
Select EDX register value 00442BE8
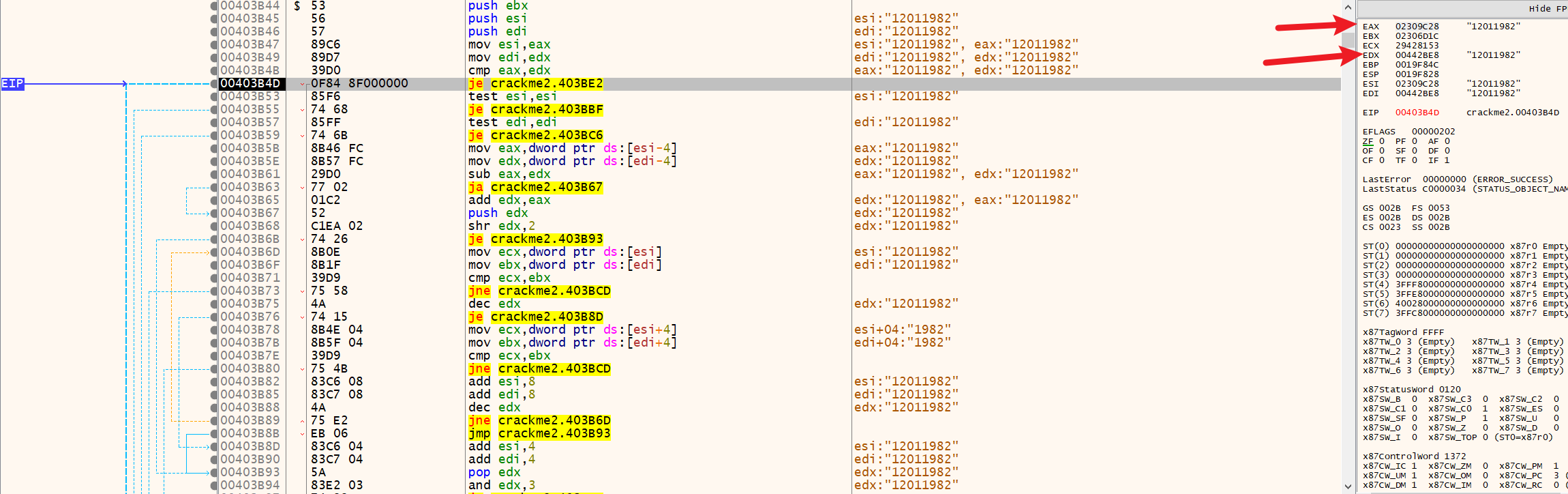(x=1417, y=55)
